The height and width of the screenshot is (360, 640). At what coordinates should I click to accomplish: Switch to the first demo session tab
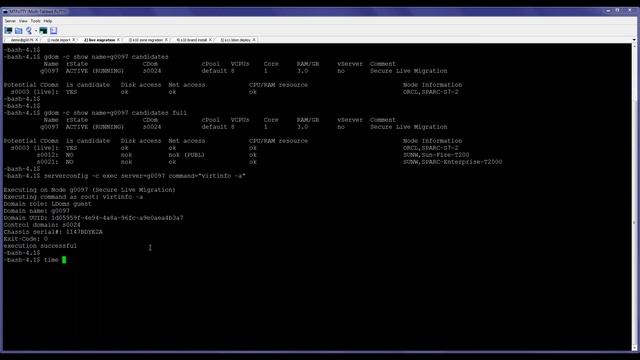(x=22, y=40)
